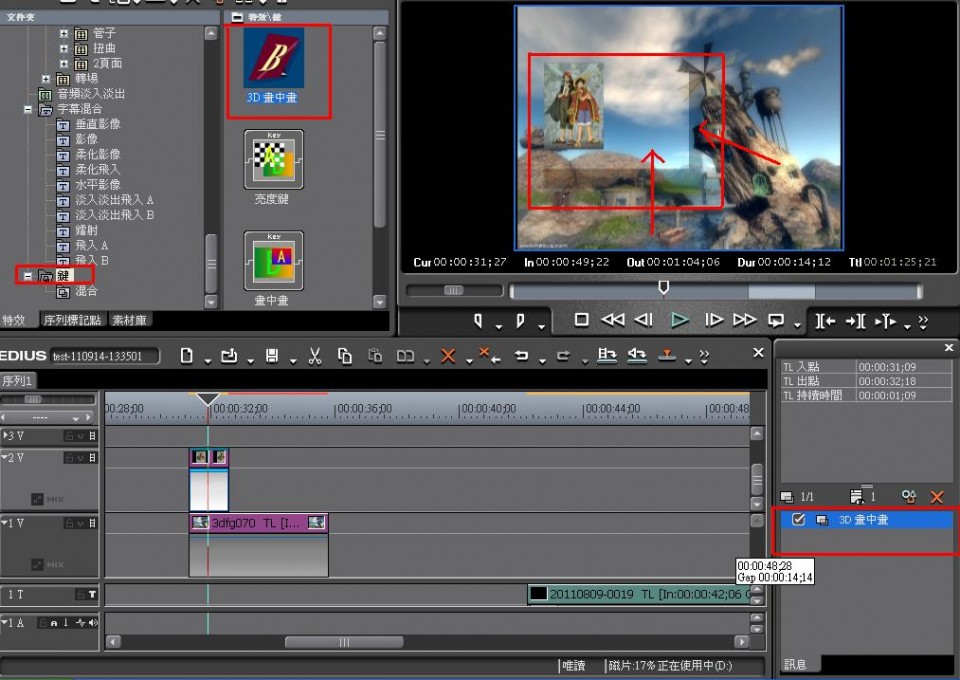Click the Undo arrow icon in timeline toolbar
This screenshot has height=680, width=960.
point(521,356)
